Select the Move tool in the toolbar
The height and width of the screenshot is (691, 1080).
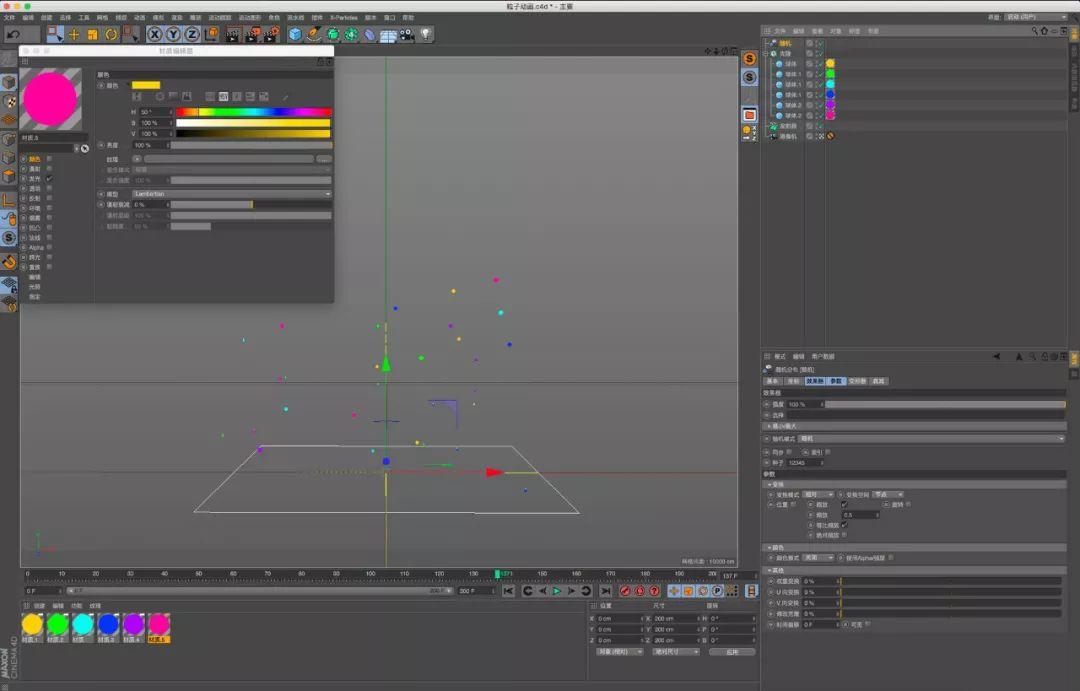pyautogui.click(x=74, y=34)
